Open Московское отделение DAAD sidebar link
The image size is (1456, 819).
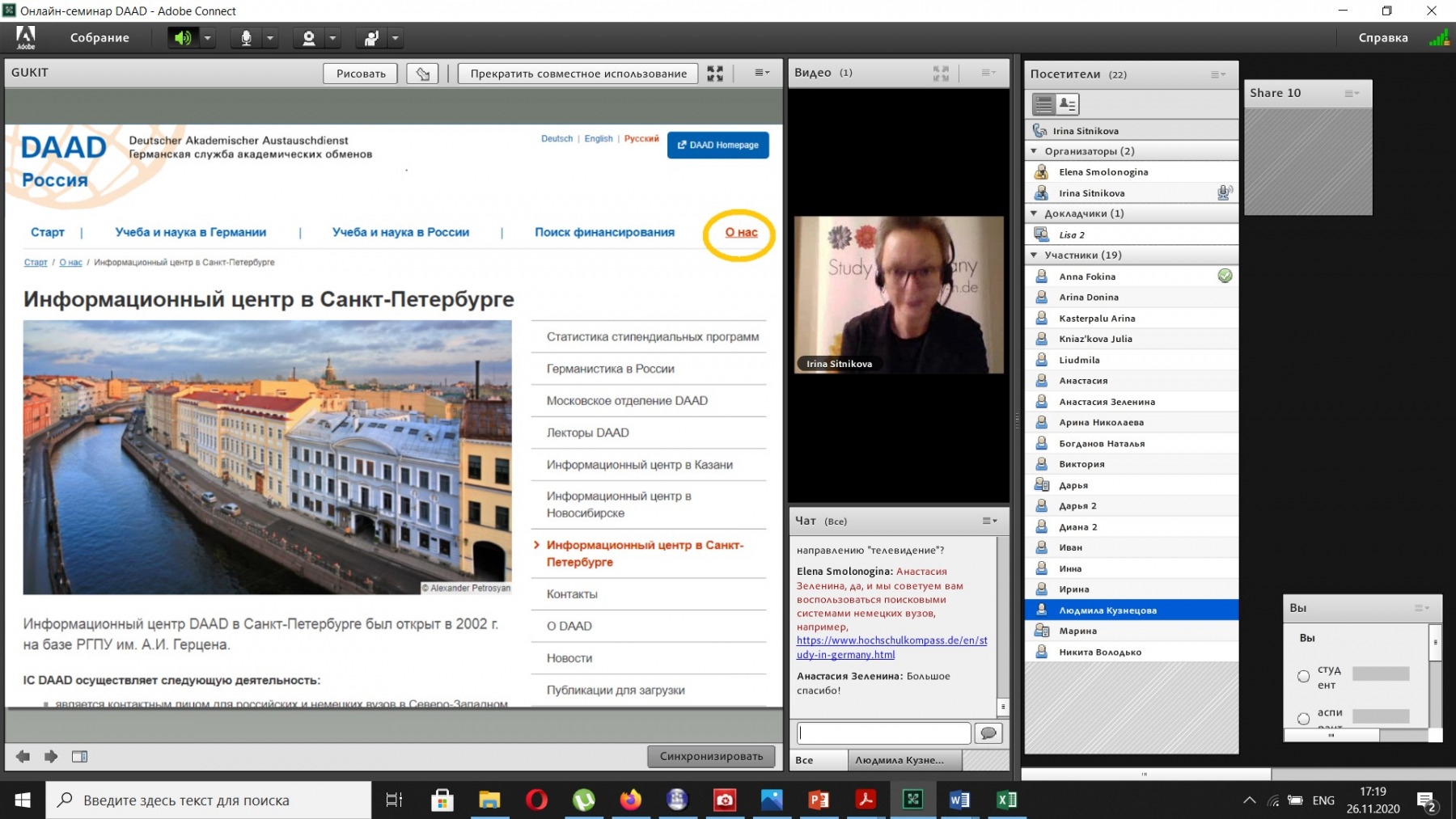627,401
